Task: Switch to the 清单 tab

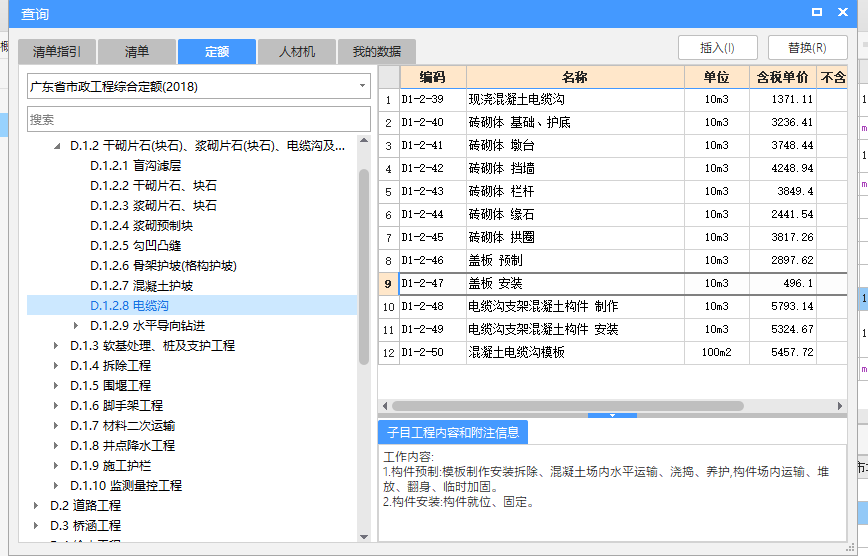Action: coord(137,52)
